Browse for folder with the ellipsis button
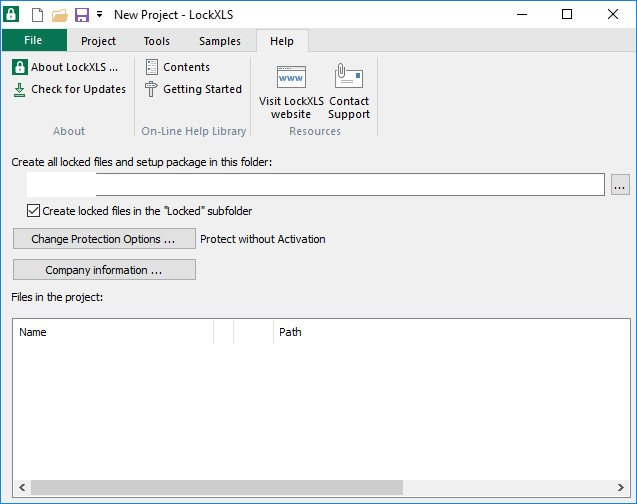Viewport: 637px width, 504px height. pos(620,185)
